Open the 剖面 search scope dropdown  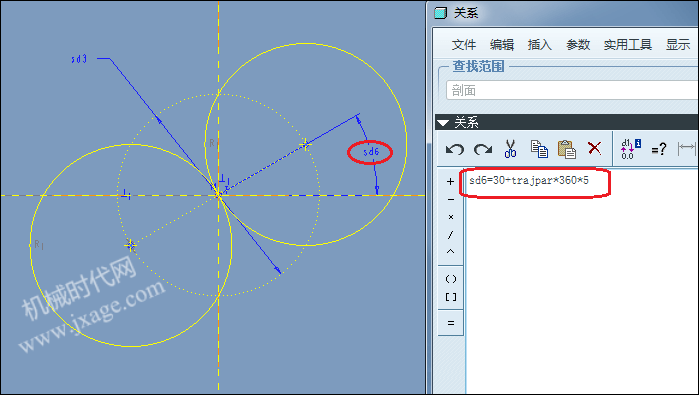click(x=572, y=91)
